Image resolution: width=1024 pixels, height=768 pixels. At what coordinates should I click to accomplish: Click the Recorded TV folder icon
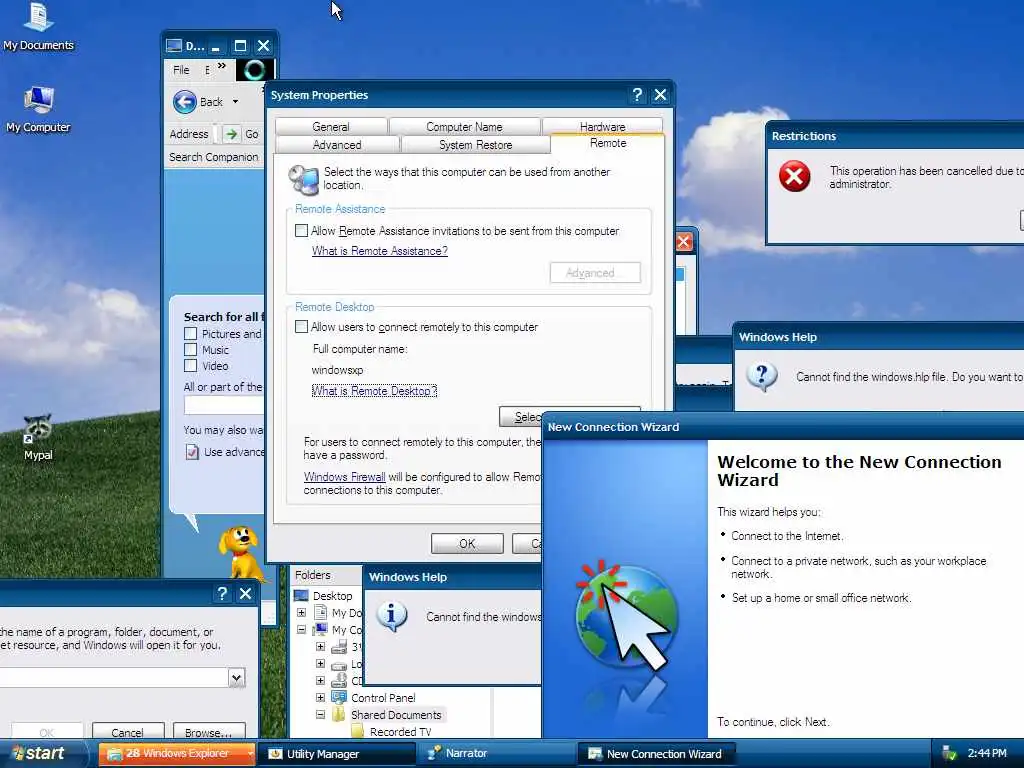357,731
